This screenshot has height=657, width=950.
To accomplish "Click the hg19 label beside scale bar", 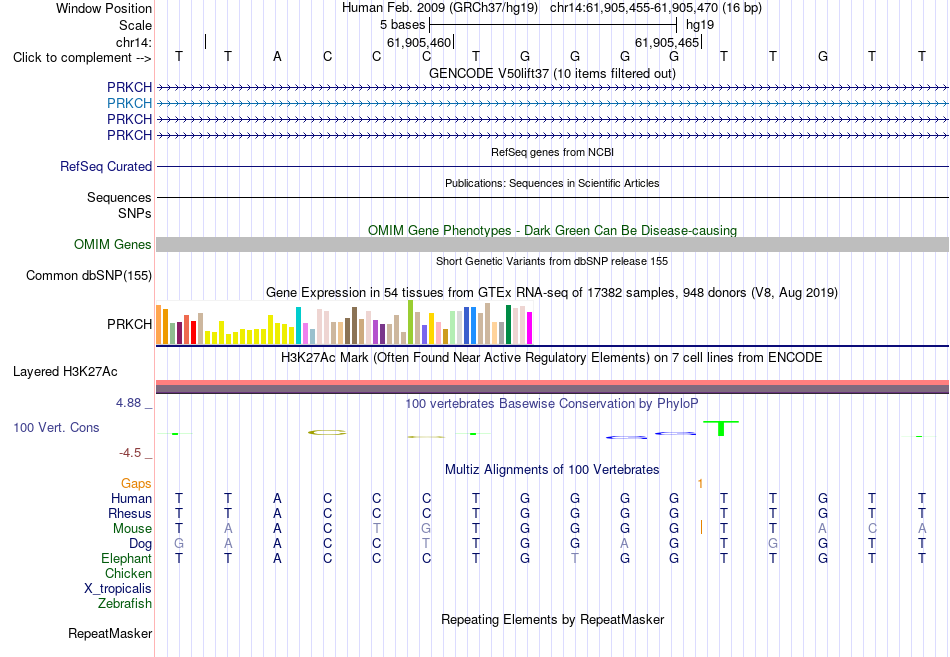I will 700,25.
